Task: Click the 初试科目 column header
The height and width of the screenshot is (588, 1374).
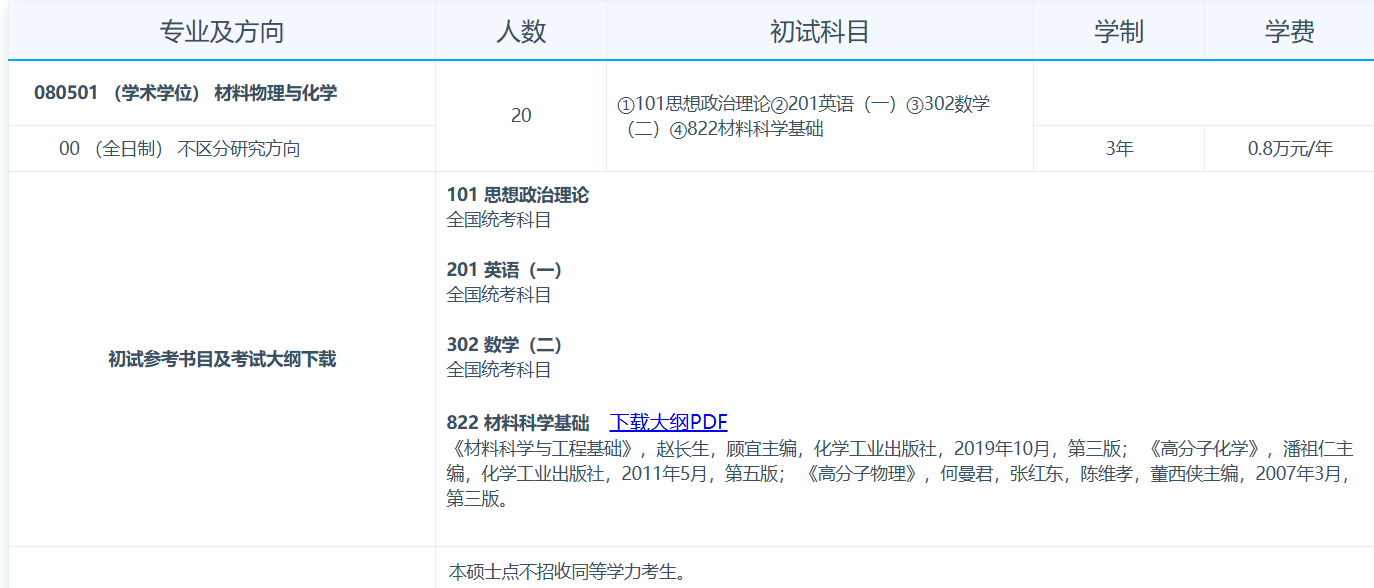Action: point(820,30)
